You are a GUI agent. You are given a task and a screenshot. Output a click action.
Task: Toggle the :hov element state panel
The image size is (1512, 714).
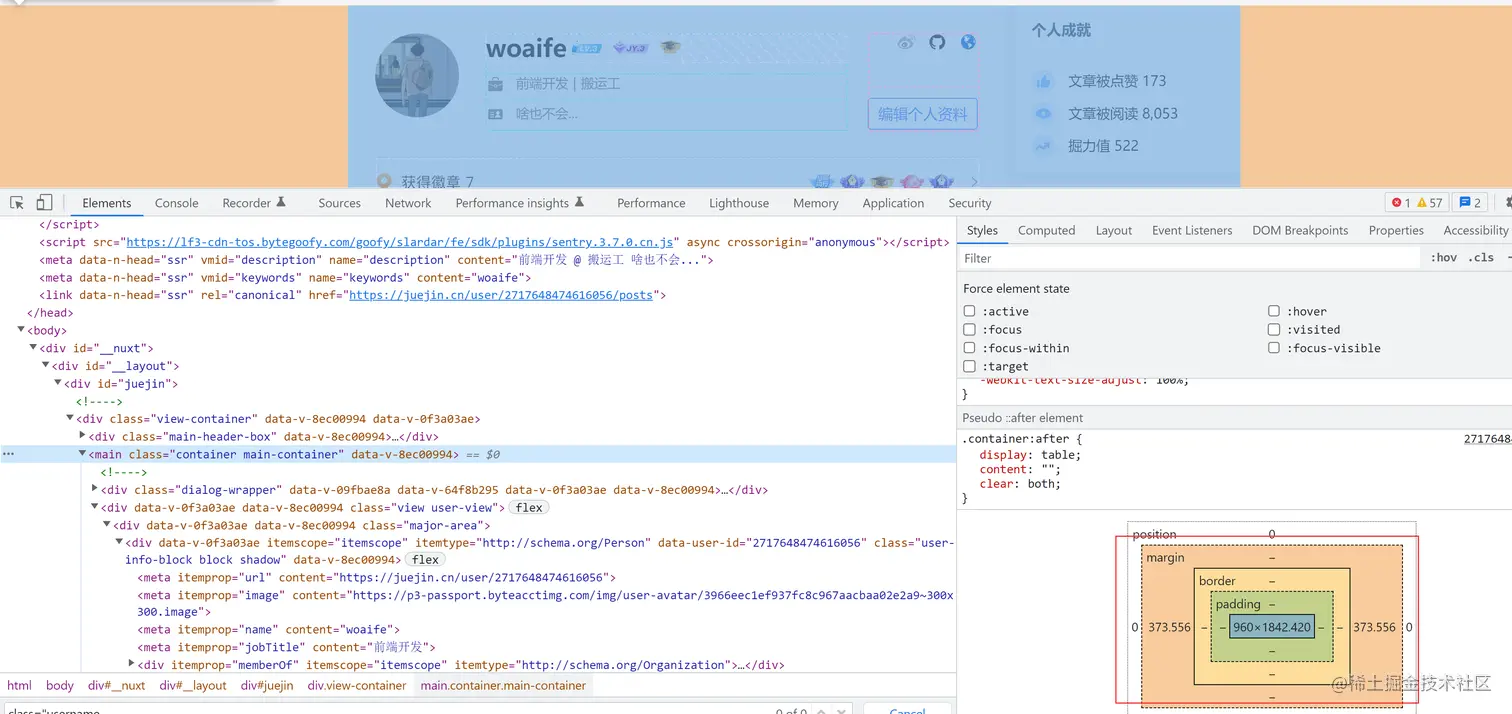(x=1444, y=257)
